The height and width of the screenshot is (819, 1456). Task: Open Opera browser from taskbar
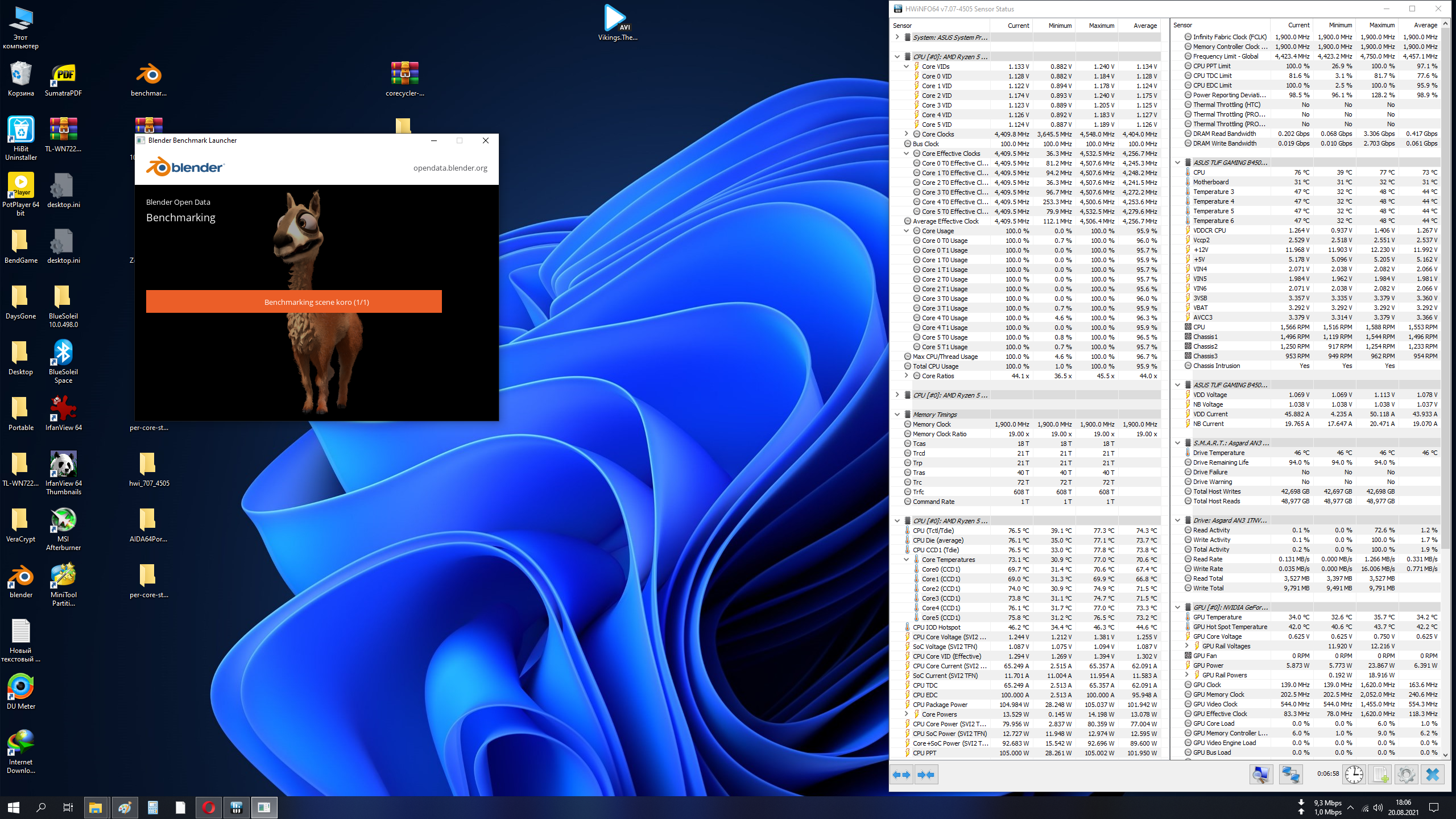point(208,807)
